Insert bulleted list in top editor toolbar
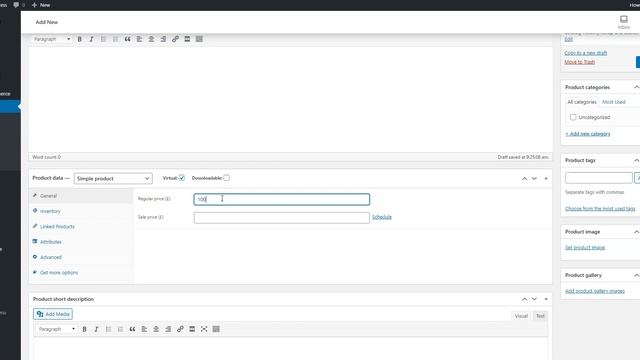Image resolution: width=640 pixels, height=360 pixels. click(x=103, y=39)
